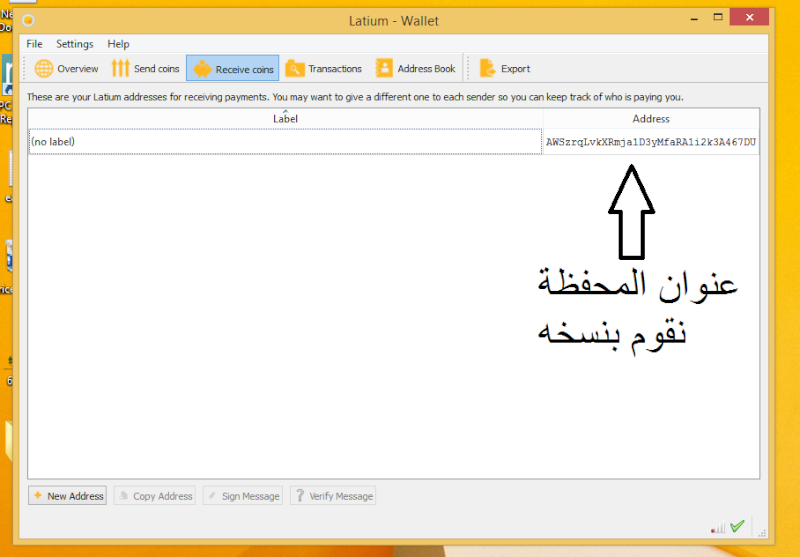Create a new receiving address
800x557 pixels.
tap(67, 496)
